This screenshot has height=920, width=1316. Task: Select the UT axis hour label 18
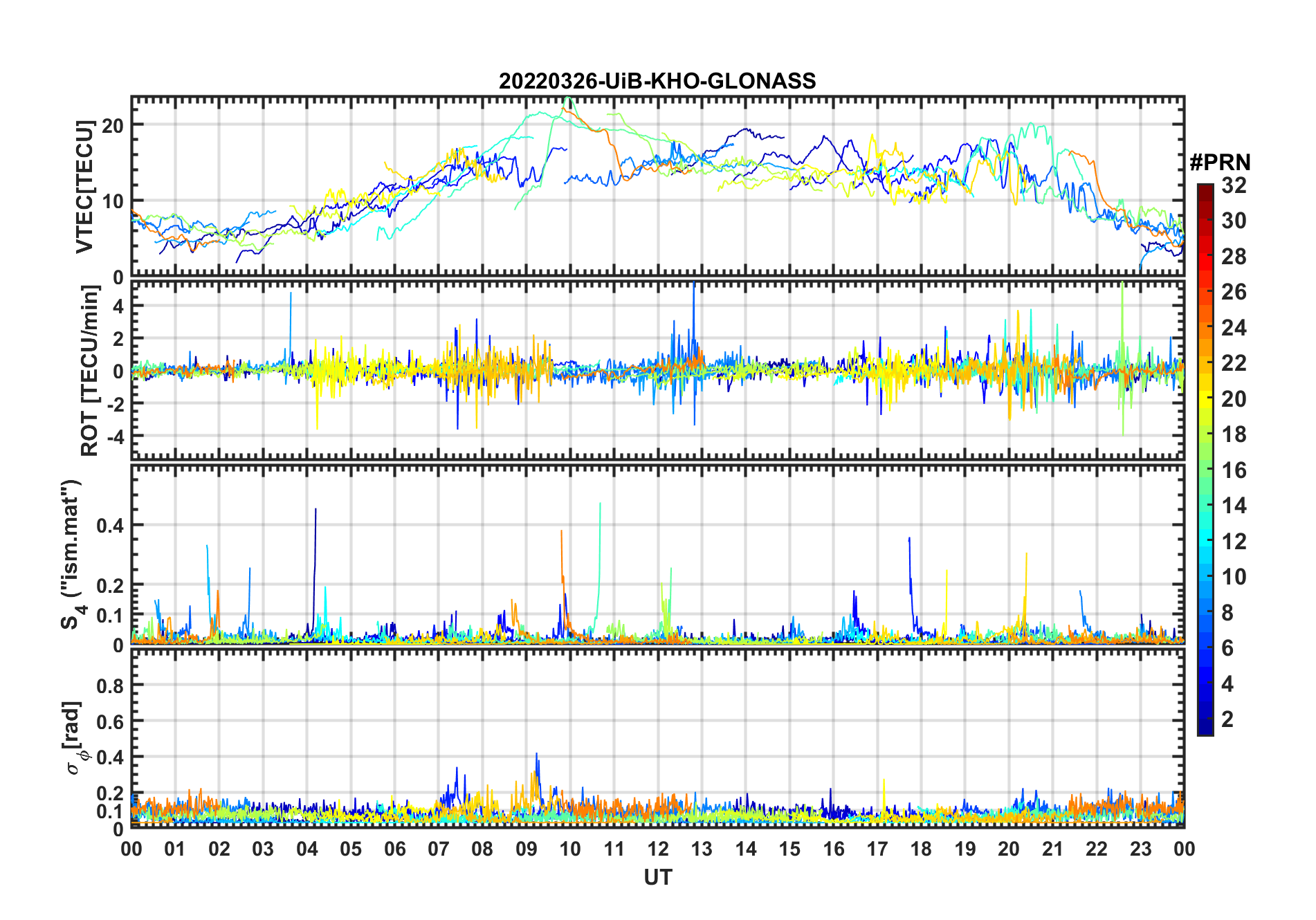click(921, 849)
